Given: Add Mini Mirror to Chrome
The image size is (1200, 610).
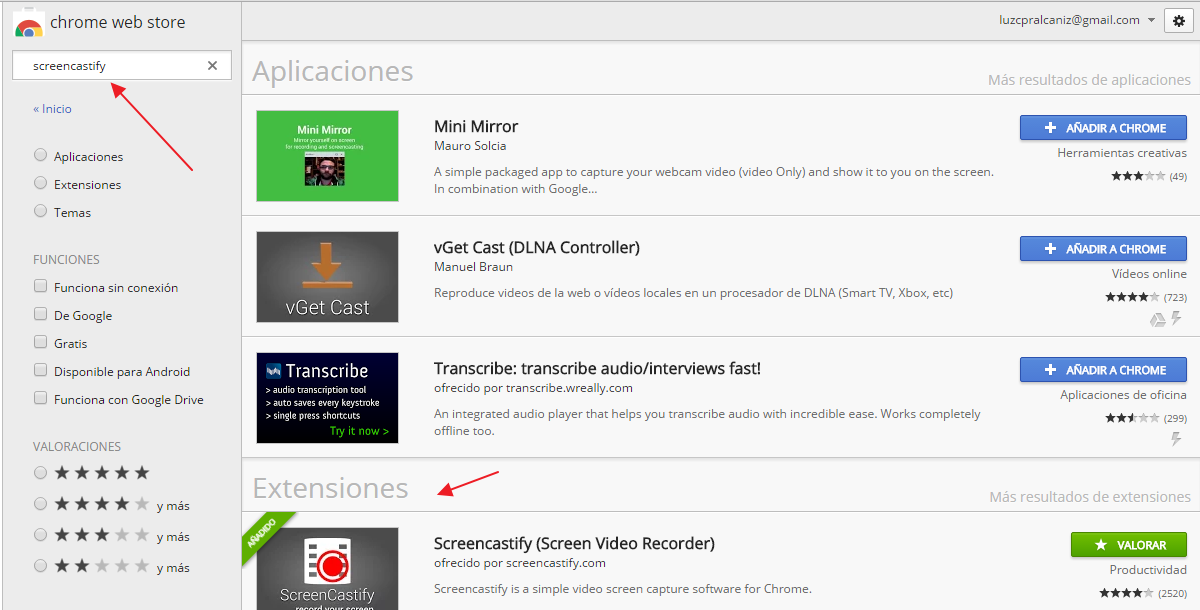Looking at the screenshot, I should tap(1103, 128).
